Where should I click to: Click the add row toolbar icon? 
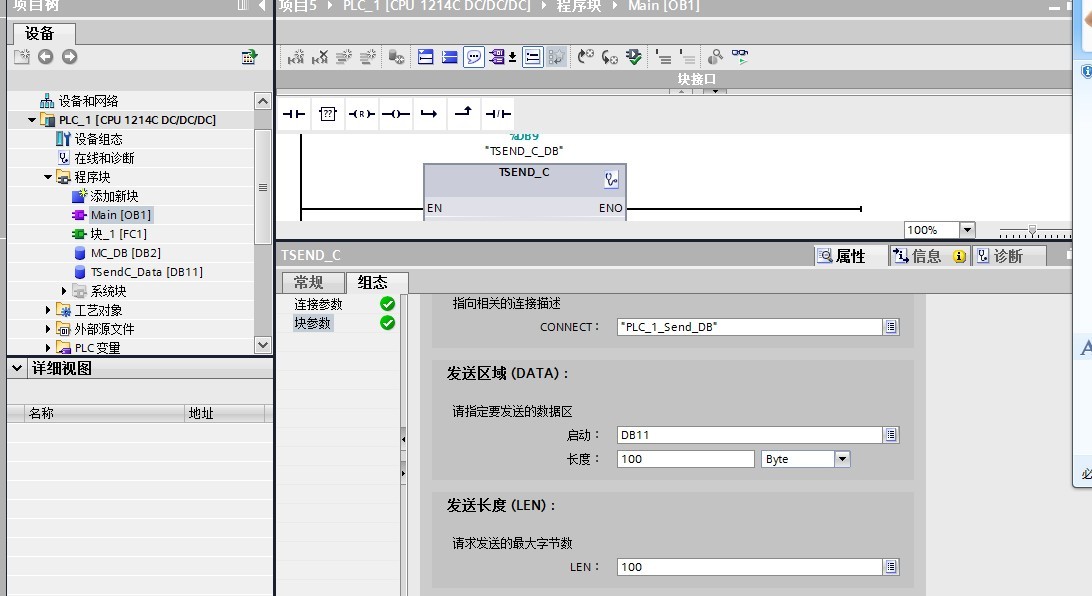pyautogui.click(x=367, y=57)
